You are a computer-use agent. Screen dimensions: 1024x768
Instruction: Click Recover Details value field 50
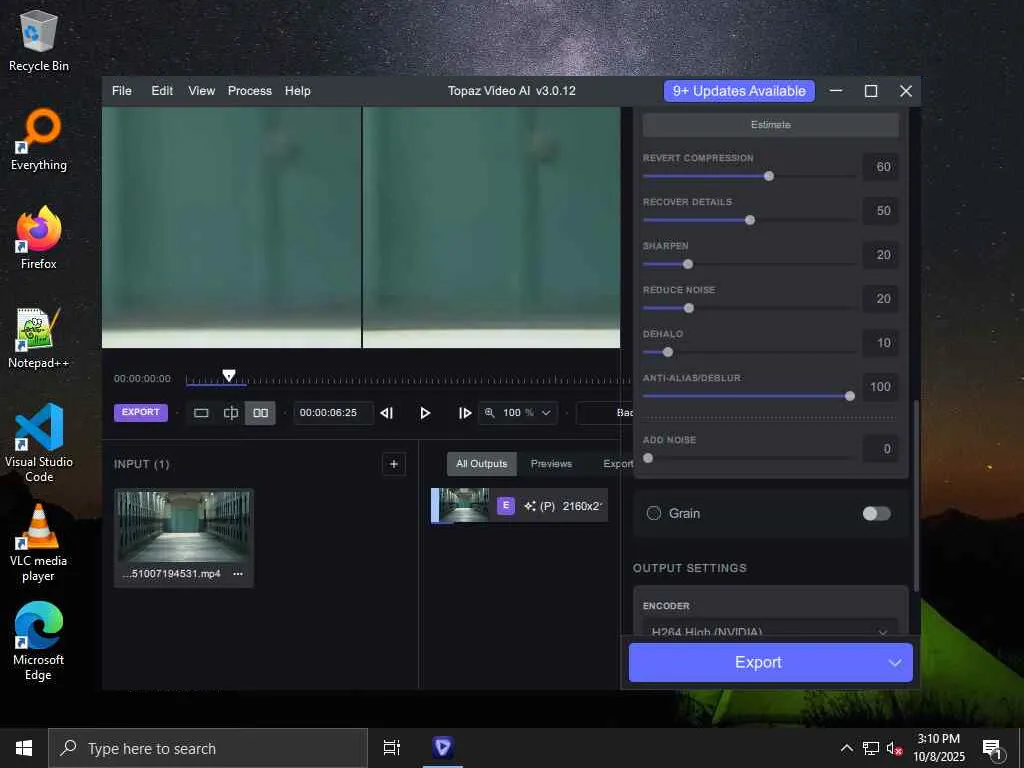coord(880,210)
